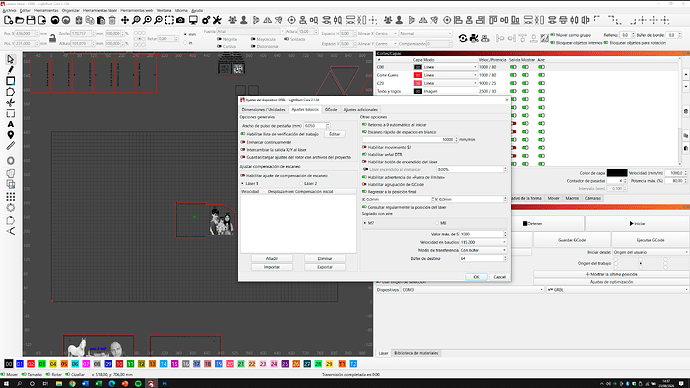
Task: Toggle 'Enmarcar continuamente' switch
Action: coord(243,142)
